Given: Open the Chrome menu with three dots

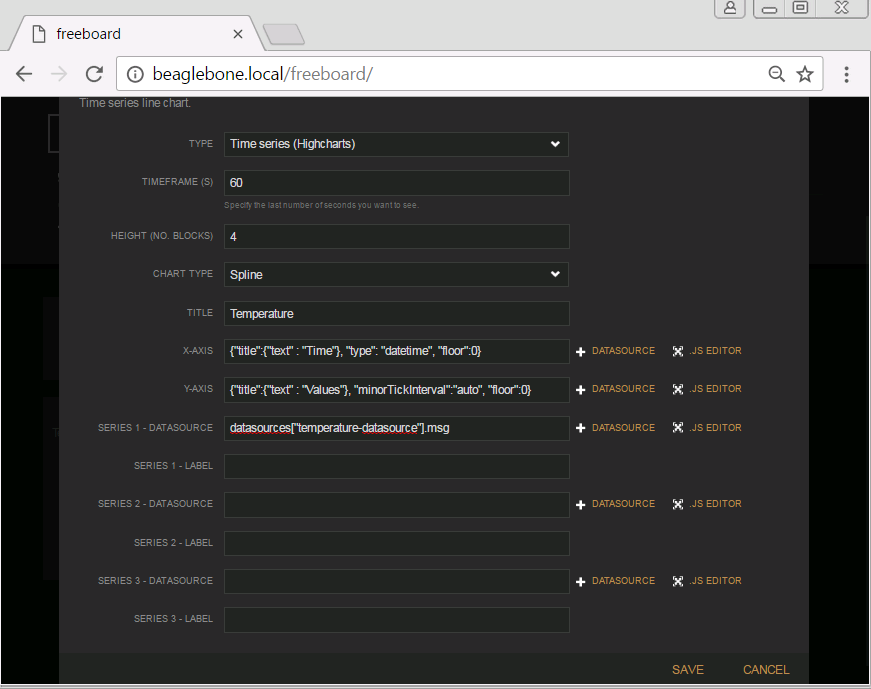Looking at the screenshot, I should pyautogui.click(x=846, y=73).
